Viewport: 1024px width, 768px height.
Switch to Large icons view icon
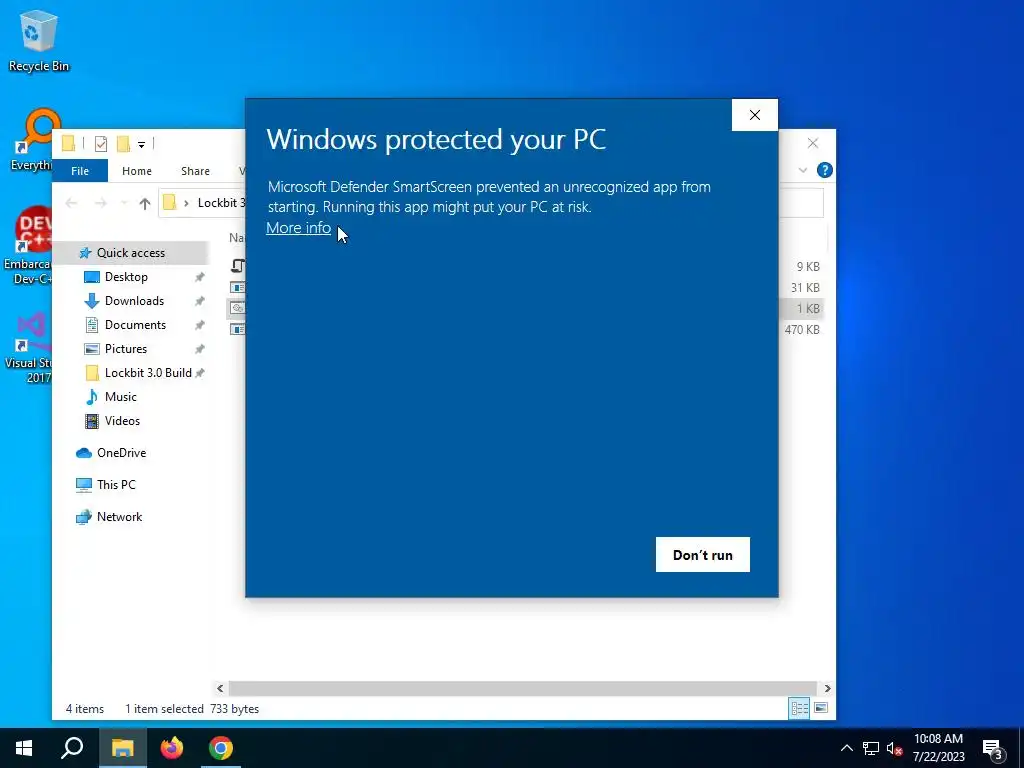pos(821,709)
